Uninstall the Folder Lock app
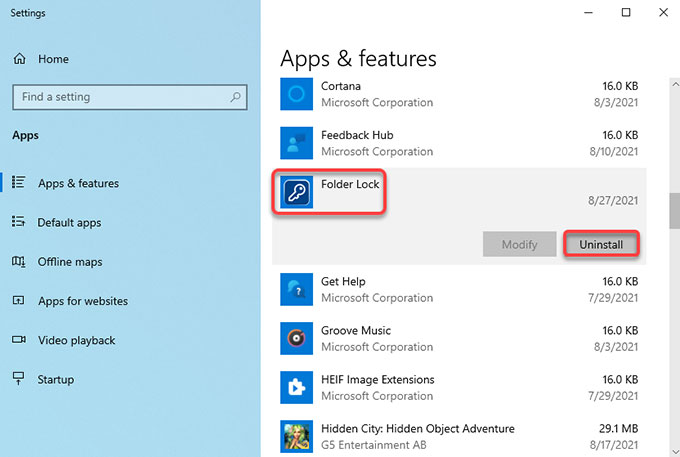The width and height of the screenshot is (680, 457). coord(601,244)
